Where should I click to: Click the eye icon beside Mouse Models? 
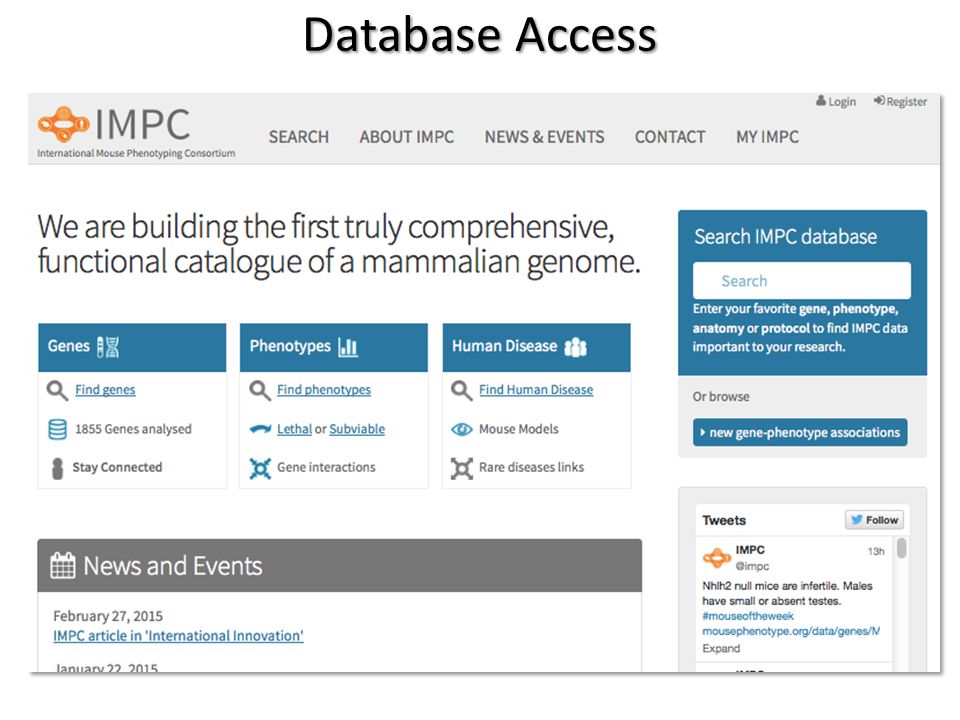pos(462,429)
